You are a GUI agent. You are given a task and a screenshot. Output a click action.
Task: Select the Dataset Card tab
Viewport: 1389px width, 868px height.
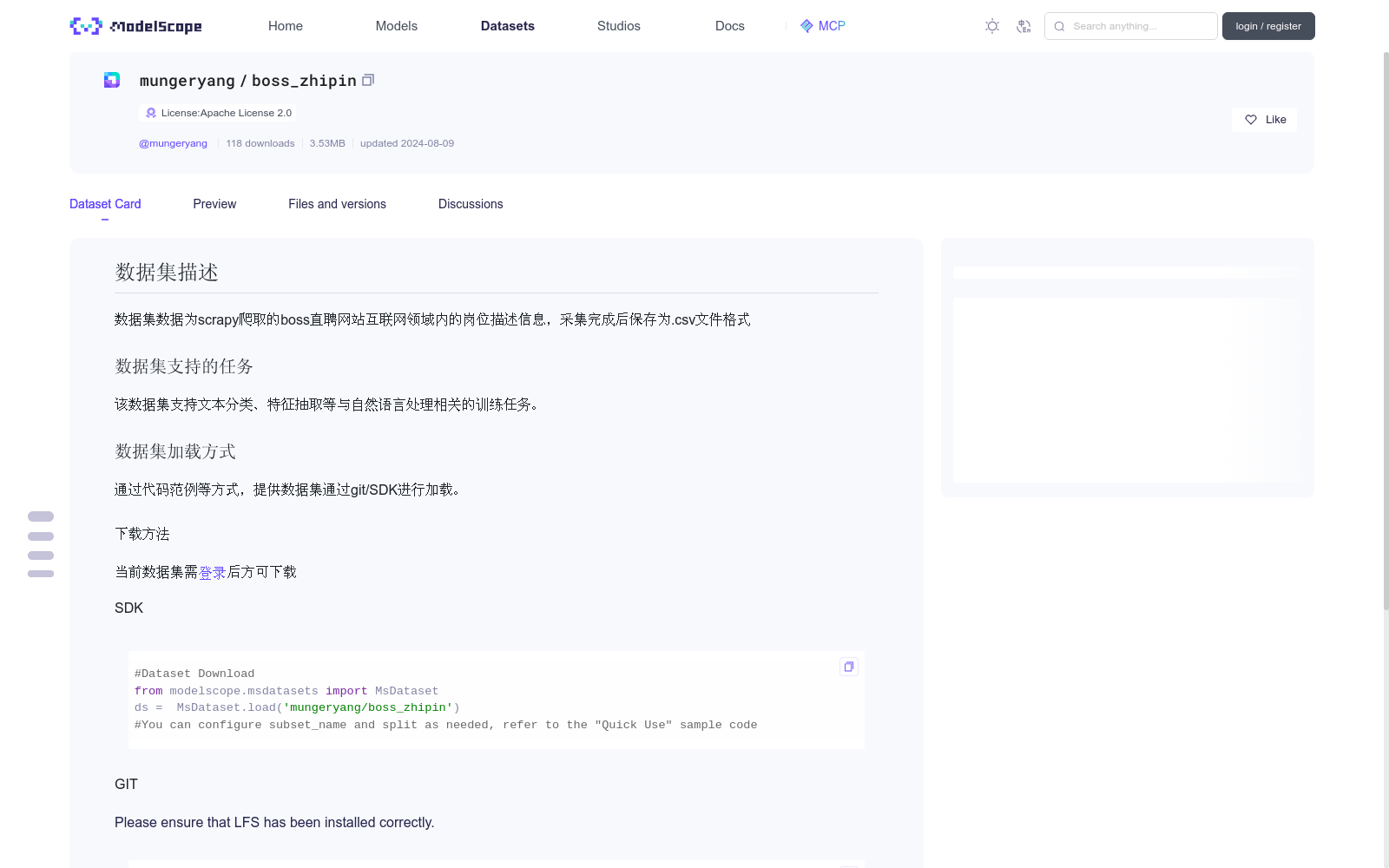point(105,204)
